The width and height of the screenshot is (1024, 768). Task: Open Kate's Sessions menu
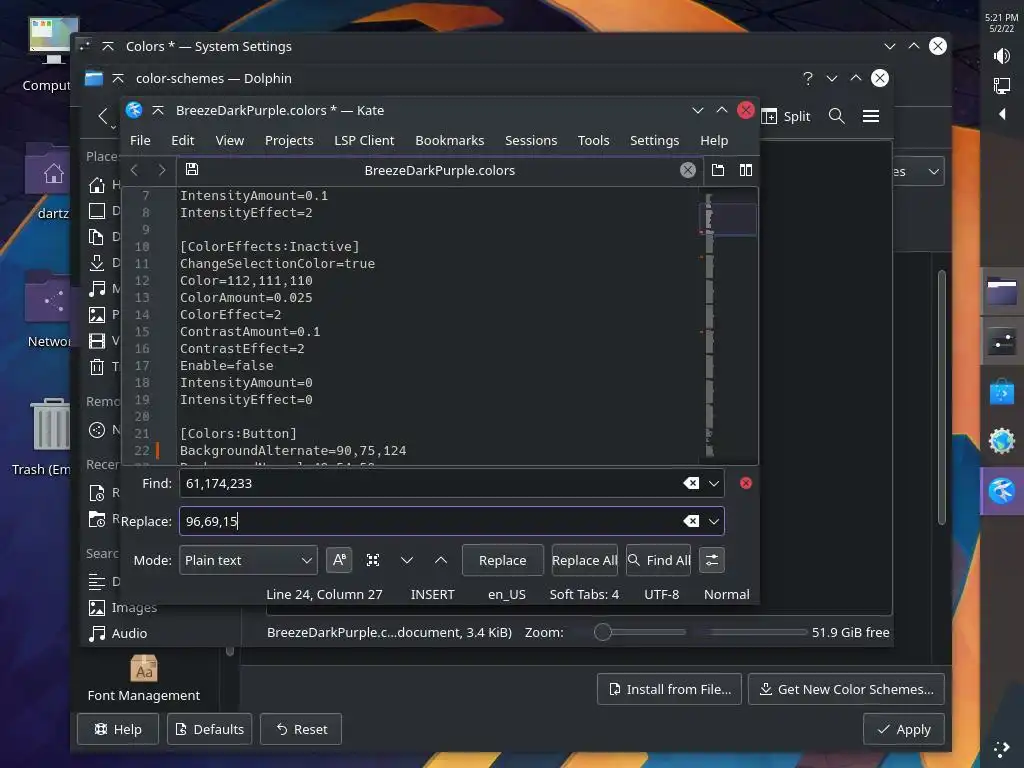pyautogui.click(x=530, y=140)
